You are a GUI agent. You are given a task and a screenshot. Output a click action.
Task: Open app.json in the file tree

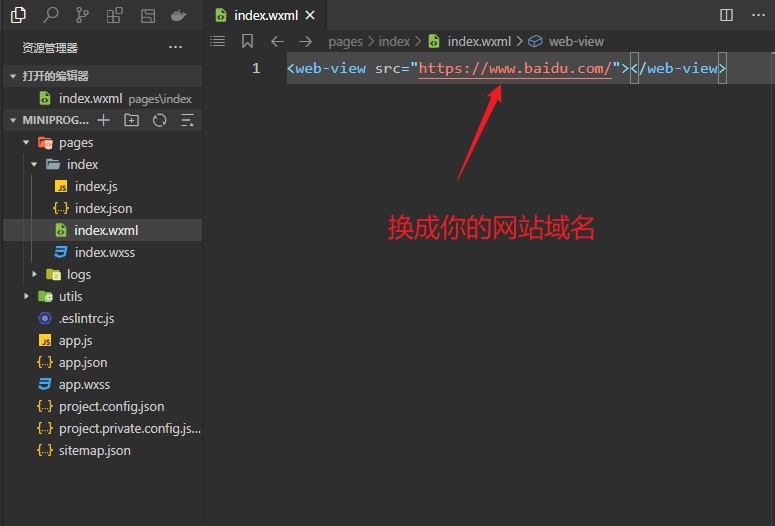[82, 363]
